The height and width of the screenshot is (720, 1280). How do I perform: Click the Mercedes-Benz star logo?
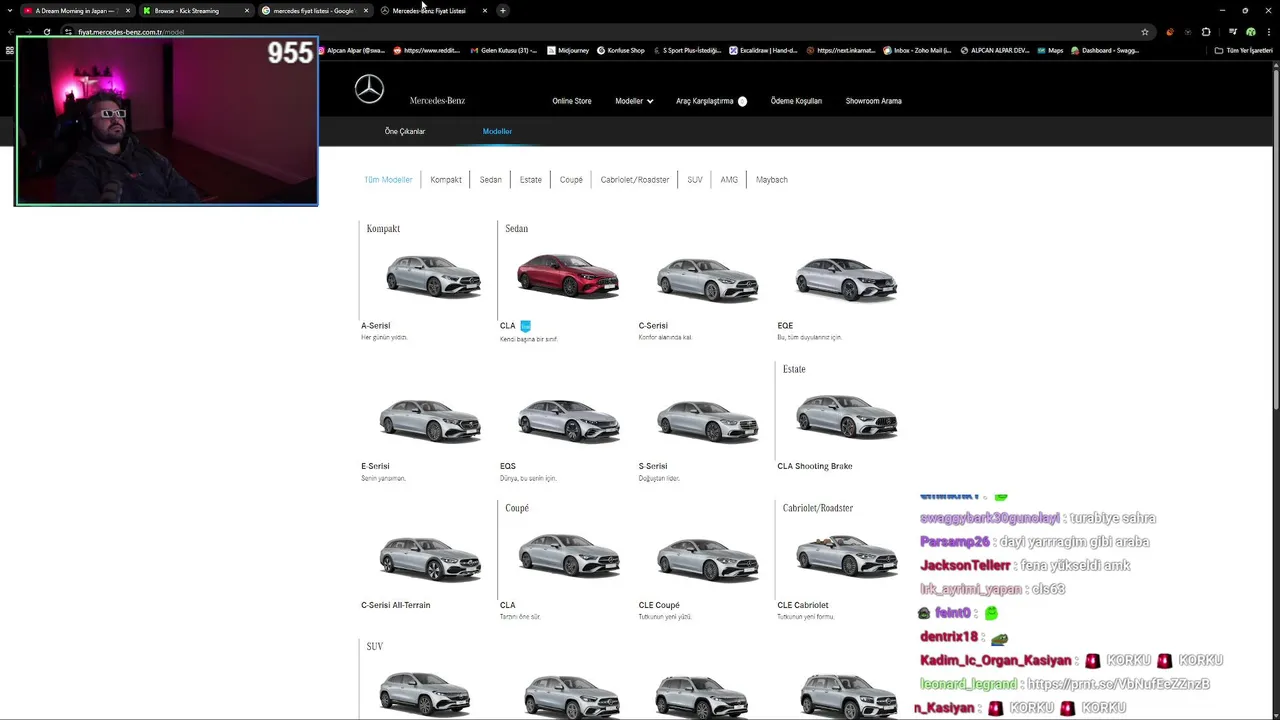(x=369, y=89)
